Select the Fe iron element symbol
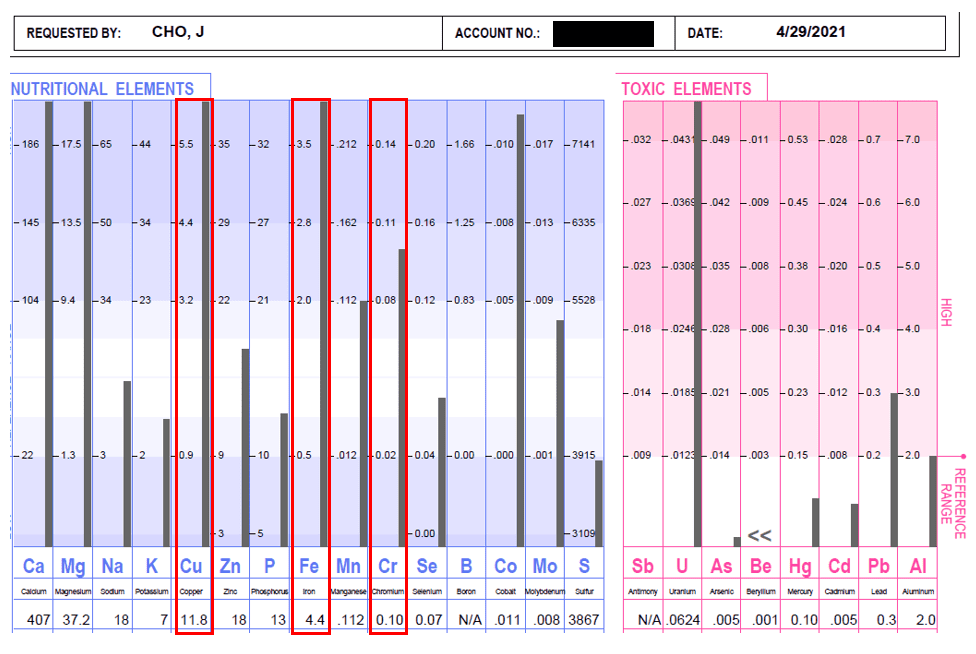This screenshot has height=654, width=976. pos(309,566)
